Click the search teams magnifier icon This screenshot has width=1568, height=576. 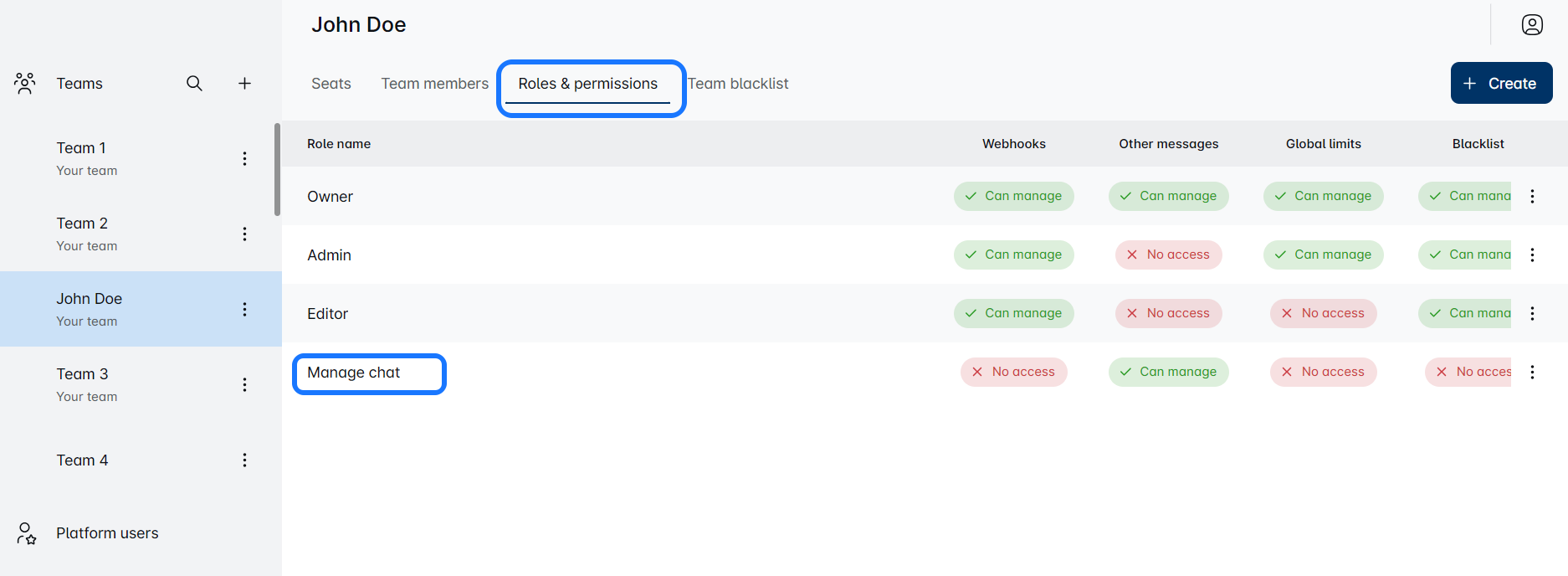pyautogui.click(x=194, y=83)
